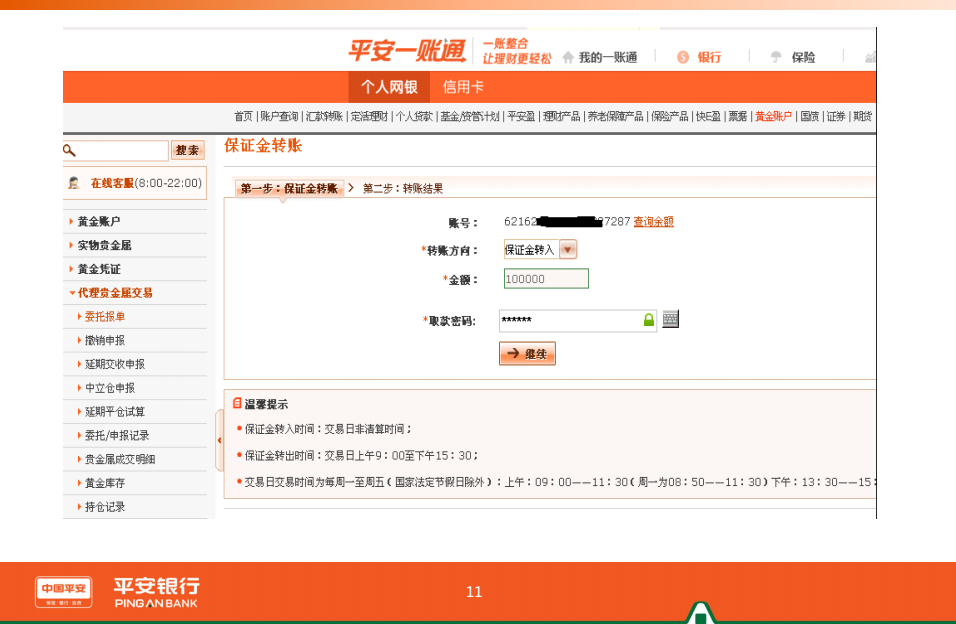Select 延期交收申报 in the sidebar
This screenshot has width=956, height=624.
115,364
